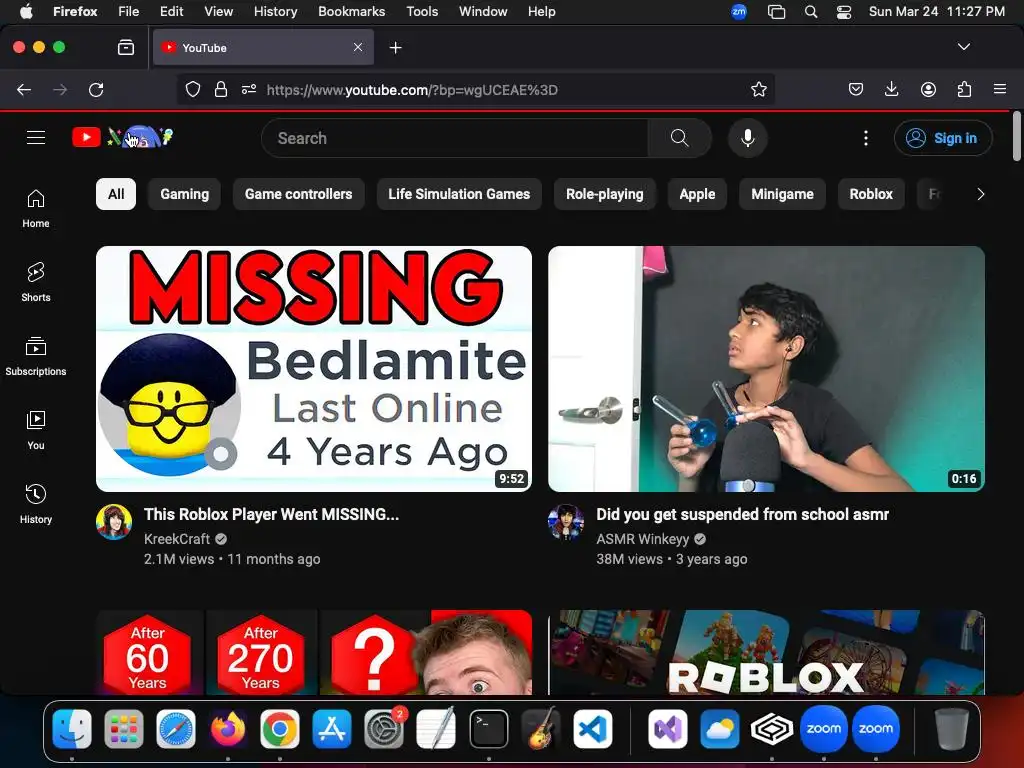Screen dimensions: 1024x768
Task: Select the Apple filter chip
Action: click(x=697, y=194)
